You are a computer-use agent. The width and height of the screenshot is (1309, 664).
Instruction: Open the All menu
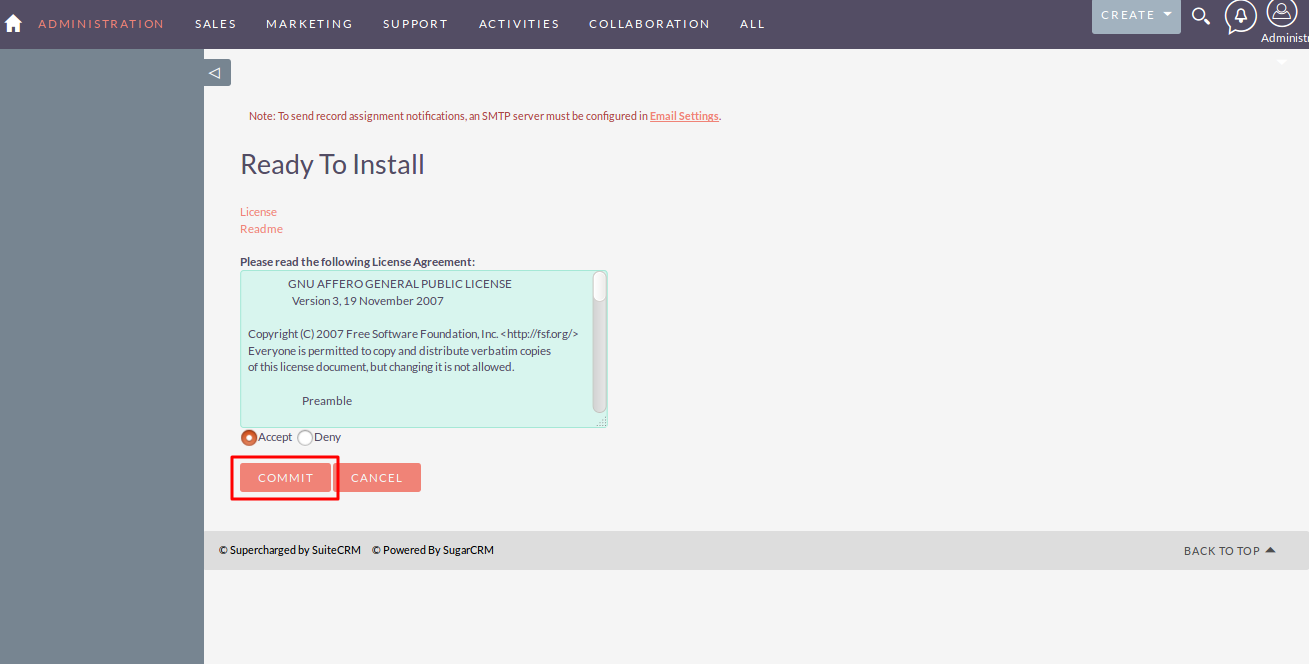click(753, 24)
